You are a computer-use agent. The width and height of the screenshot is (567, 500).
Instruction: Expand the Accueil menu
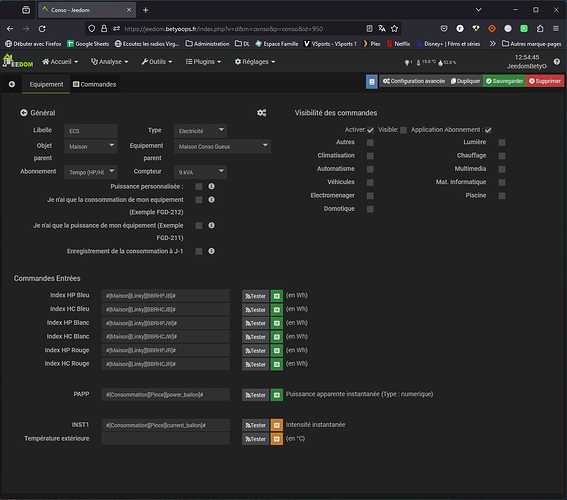pyautogui.click(x=60, y=62)
